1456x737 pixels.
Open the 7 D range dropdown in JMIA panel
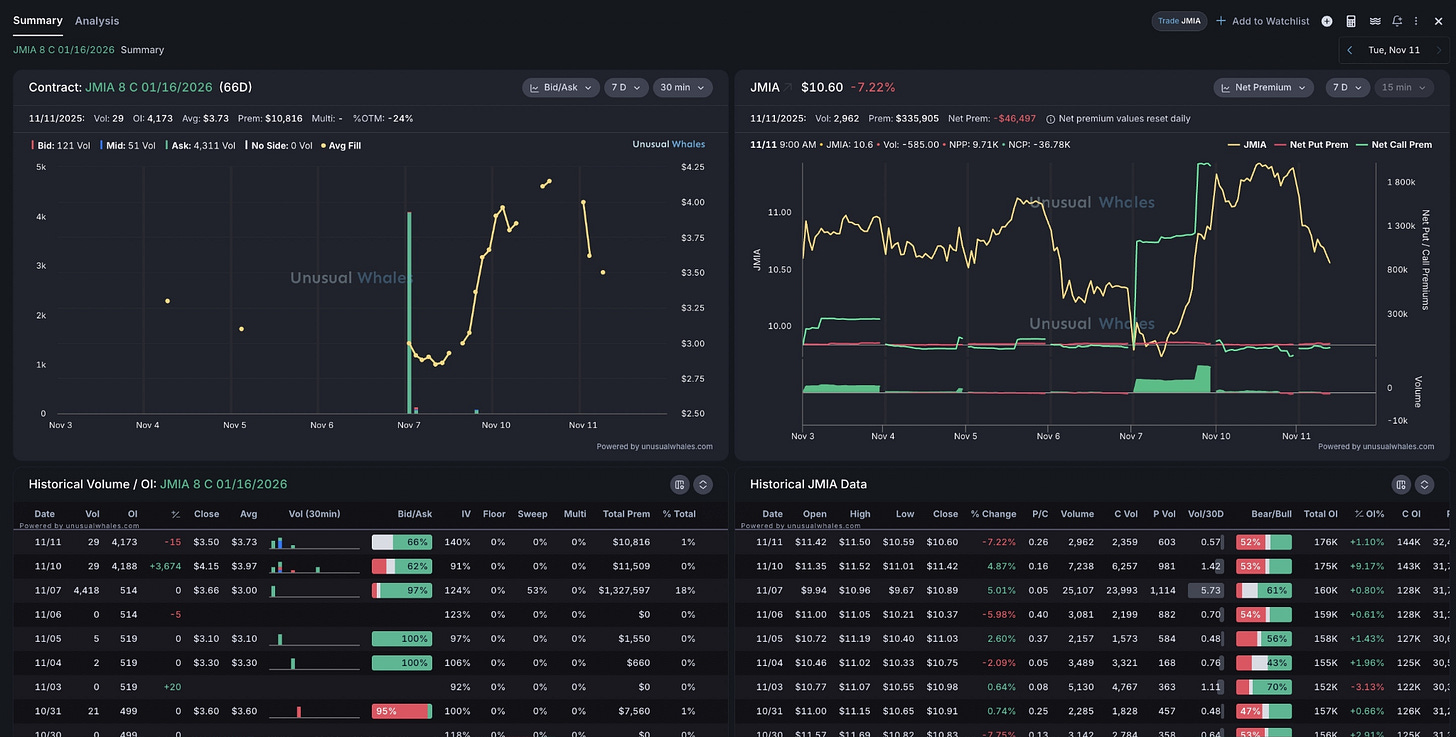click(1349, 88)
